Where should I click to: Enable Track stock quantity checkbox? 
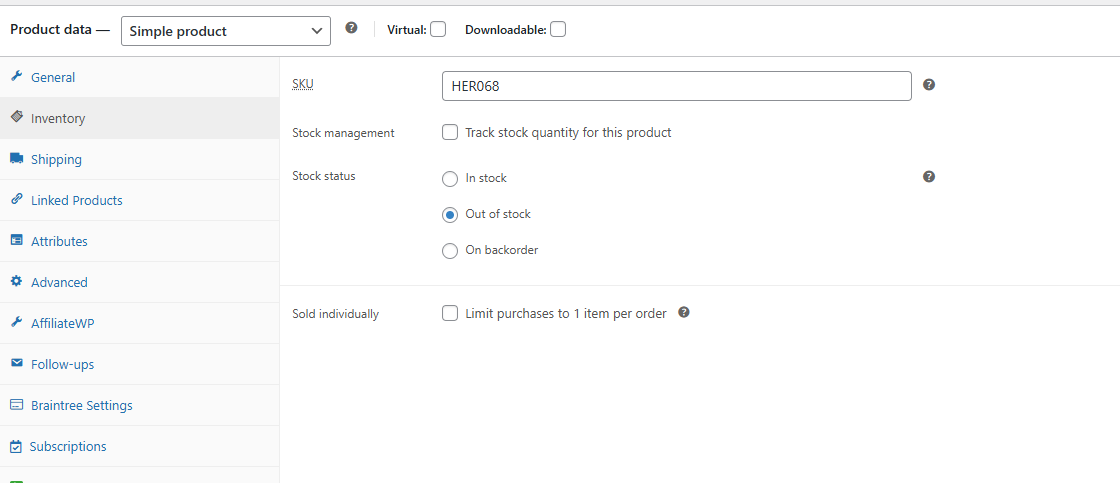449,132
